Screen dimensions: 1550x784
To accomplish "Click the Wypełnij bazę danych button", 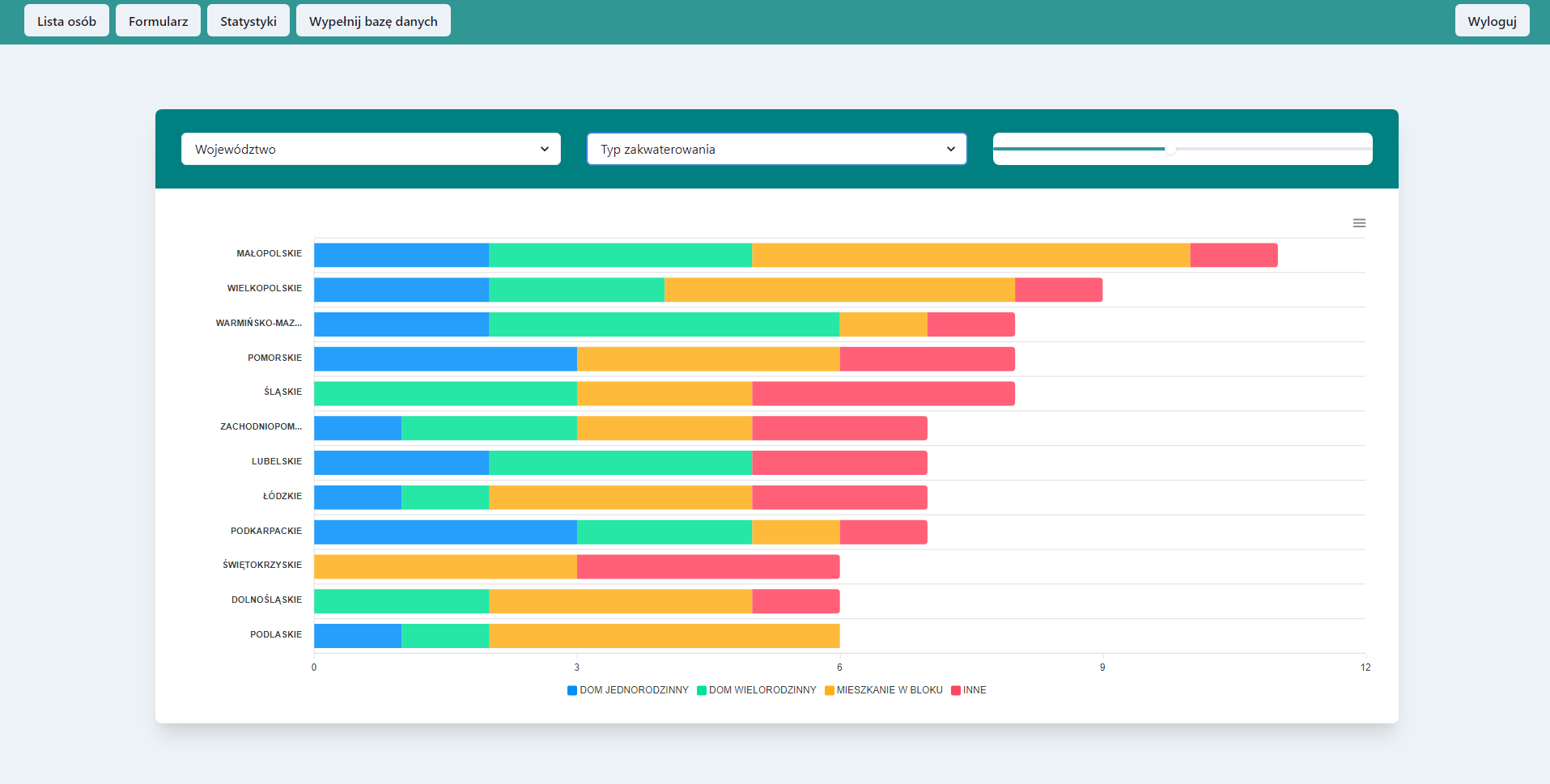I will click(x=373, y=20).
